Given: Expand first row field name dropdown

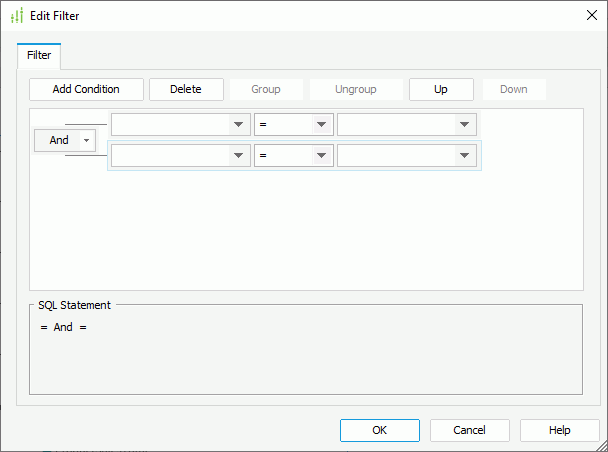Looking at the screenshot, I should coord(238,125).
